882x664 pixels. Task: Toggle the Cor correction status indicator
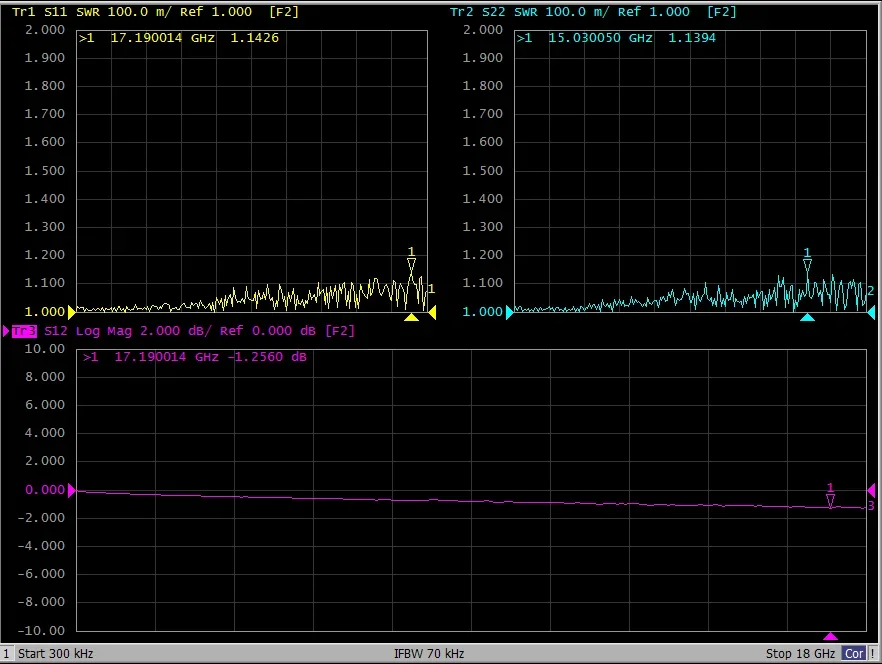point(854,654)
